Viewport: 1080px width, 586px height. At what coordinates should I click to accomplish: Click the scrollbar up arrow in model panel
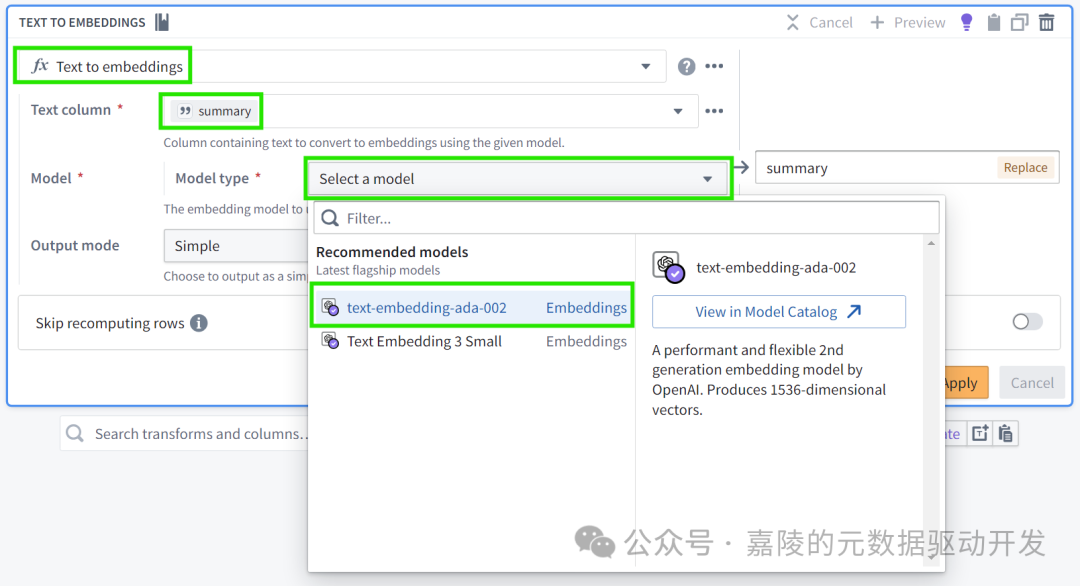[x=931, y=243]
